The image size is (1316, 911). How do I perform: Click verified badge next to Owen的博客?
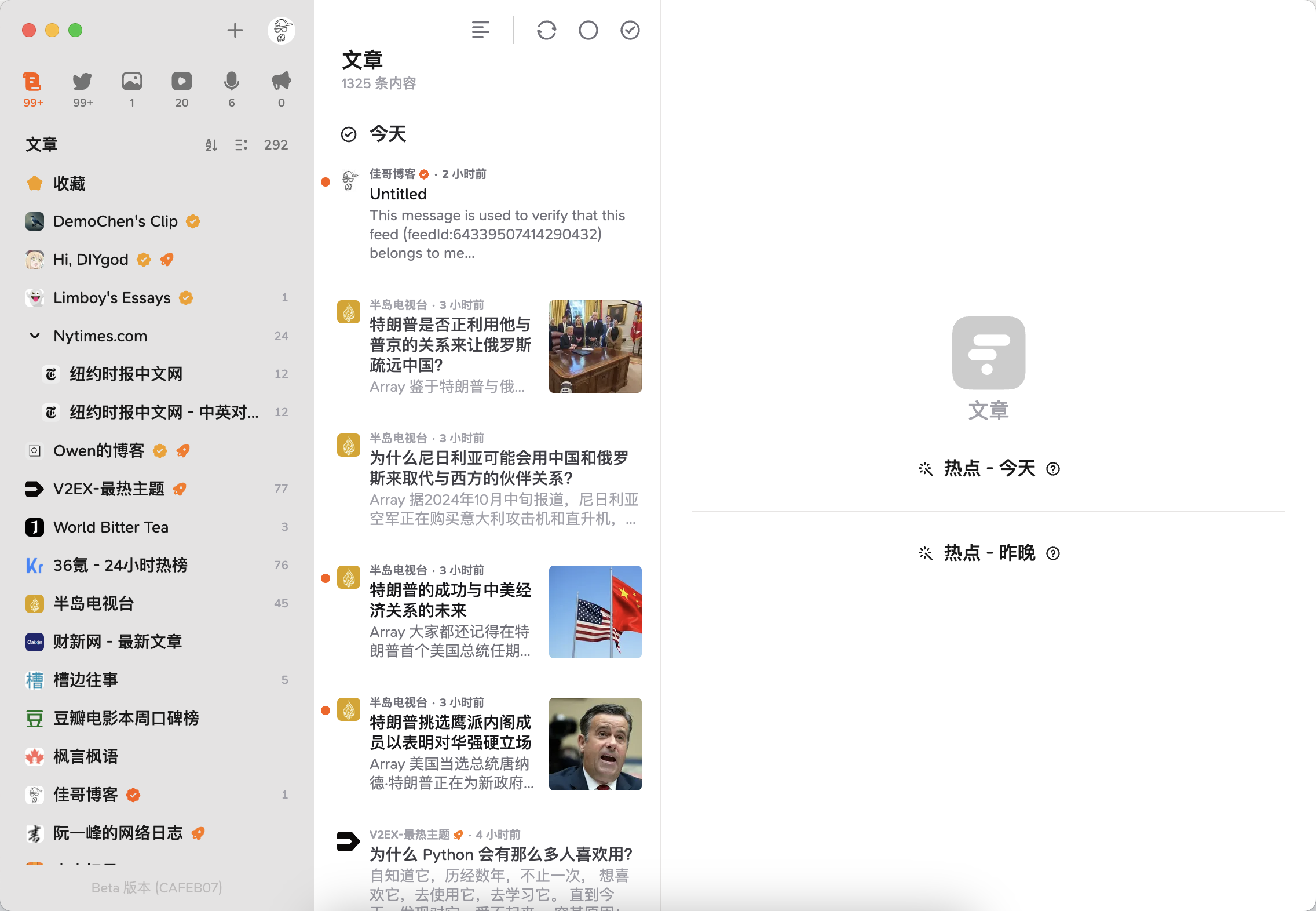(160, 451)
